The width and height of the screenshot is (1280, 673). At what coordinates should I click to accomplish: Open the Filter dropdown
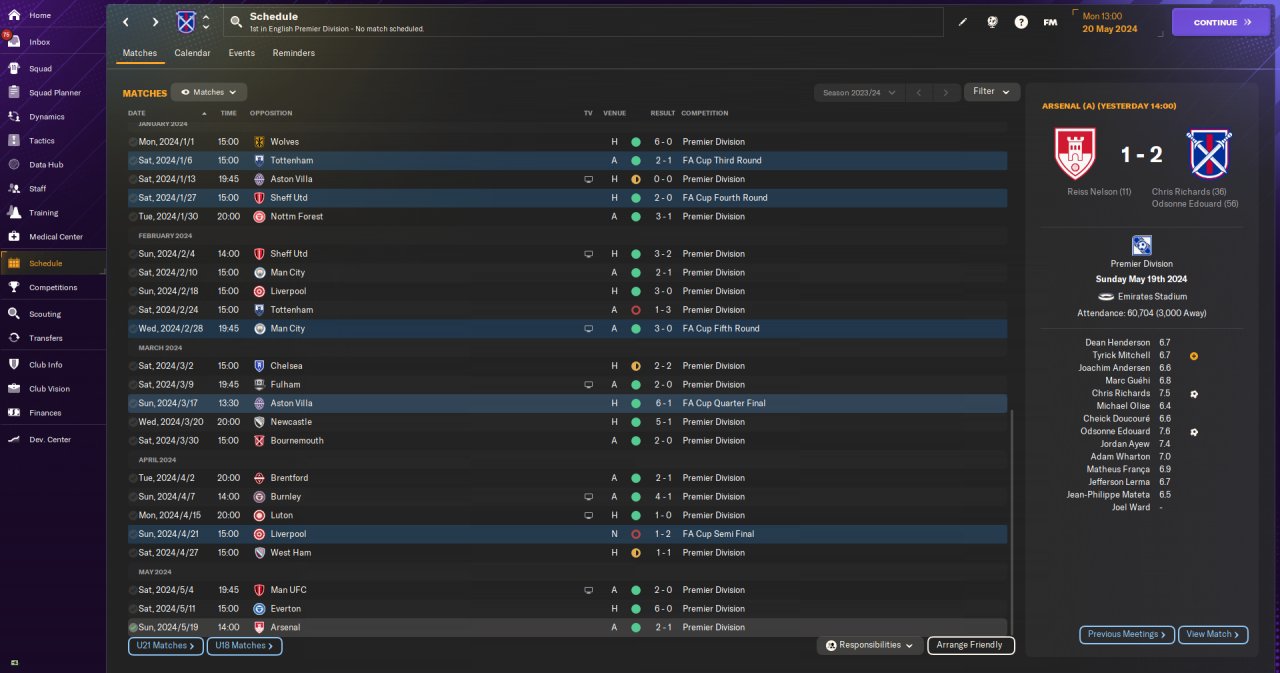pos(992,91)
